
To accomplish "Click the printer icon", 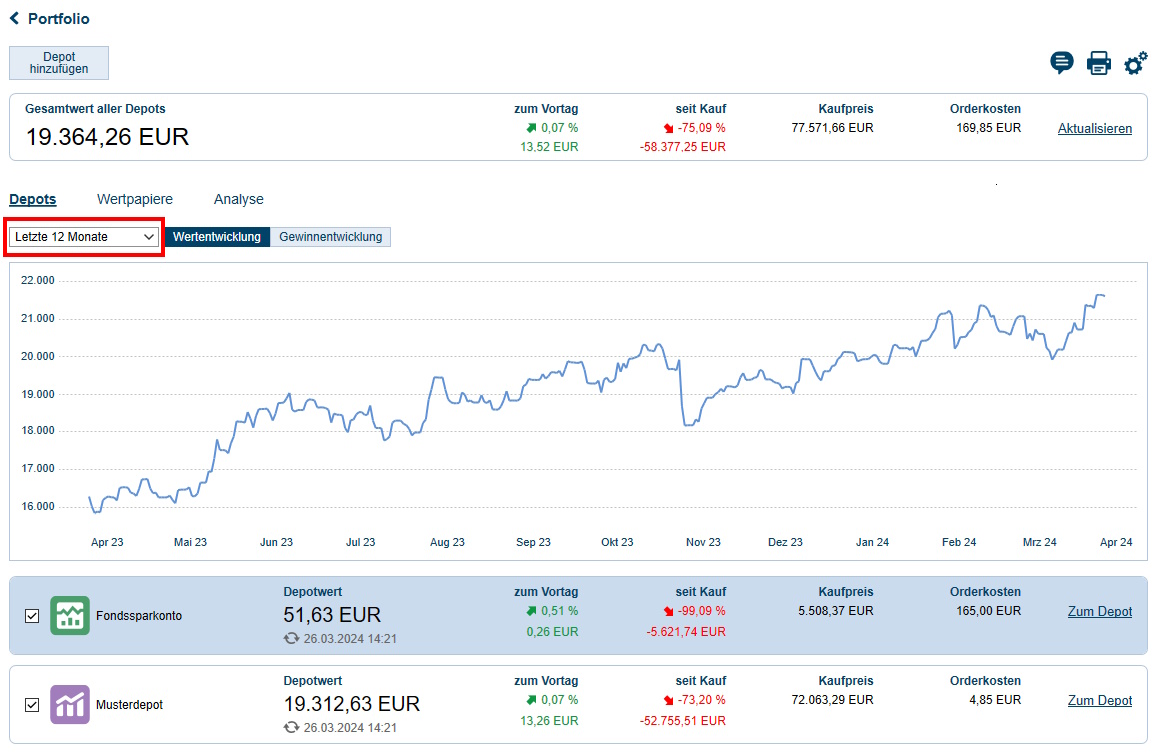I will coord(1098,63).
